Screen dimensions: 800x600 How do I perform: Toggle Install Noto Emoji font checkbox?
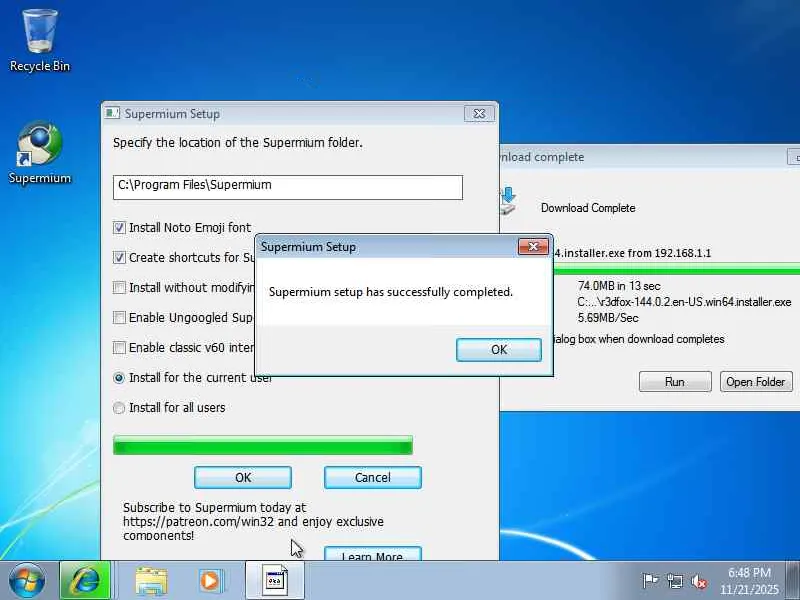[119, 228]
